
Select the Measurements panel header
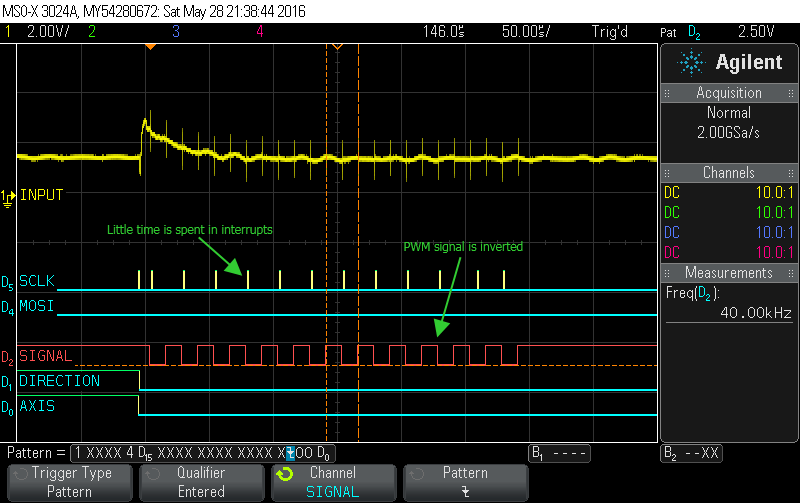729,273
